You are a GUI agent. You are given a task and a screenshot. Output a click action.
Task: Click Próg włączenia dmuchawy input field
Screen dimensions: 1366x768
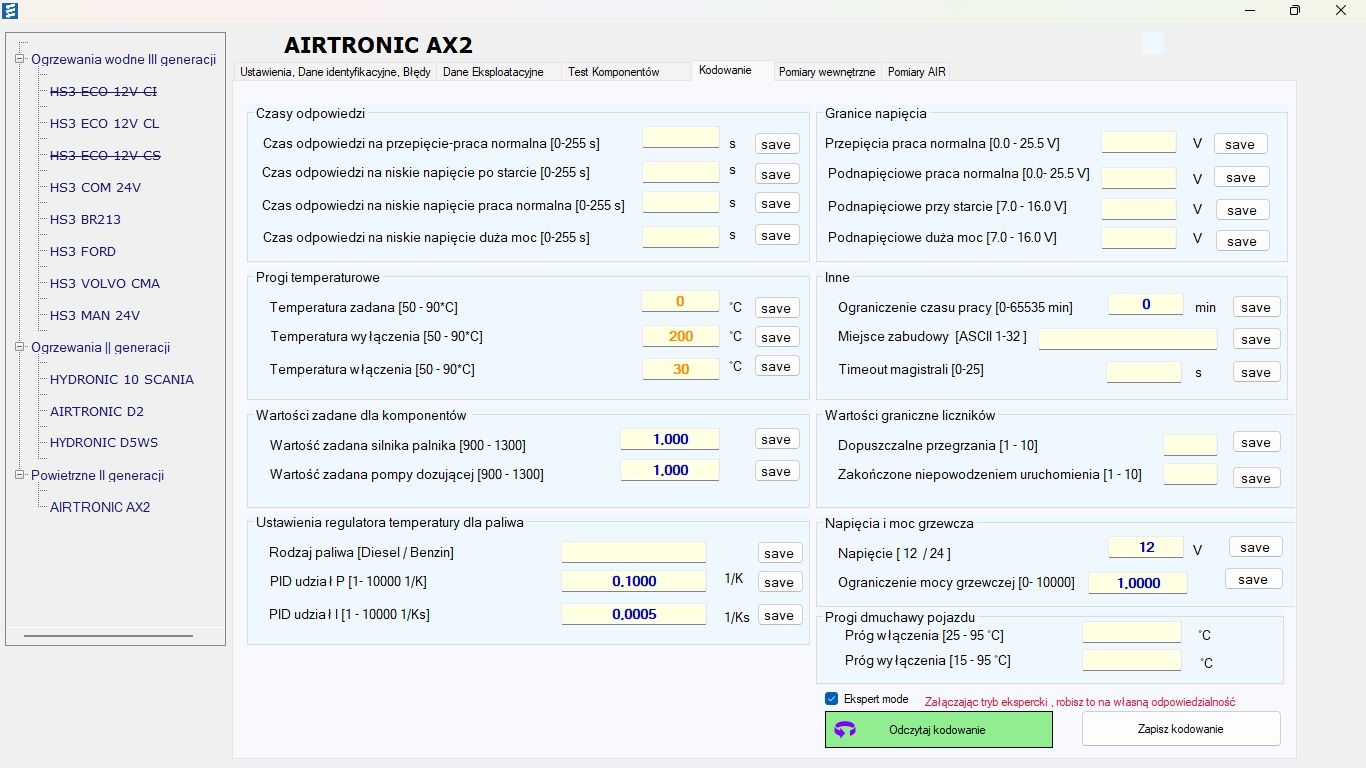[1132, 633]
